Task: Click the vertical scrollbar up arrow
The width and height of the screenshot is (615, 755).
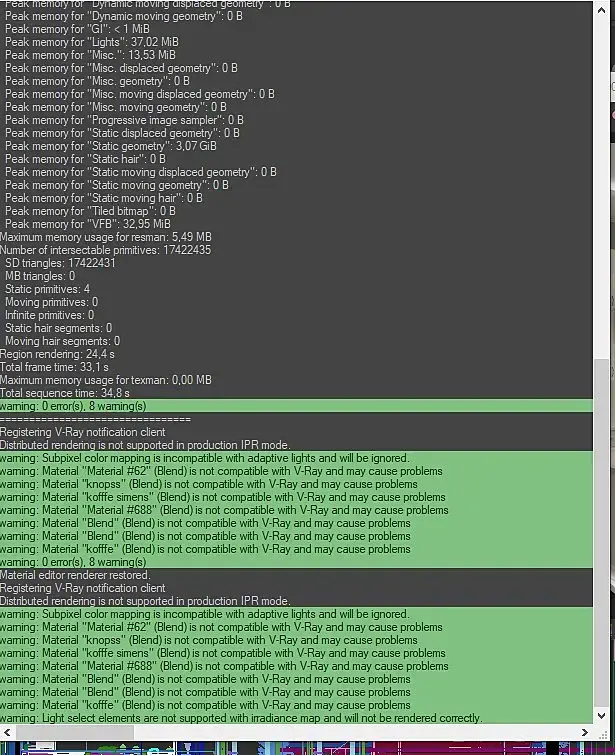Action: click(x=601, y=10)
